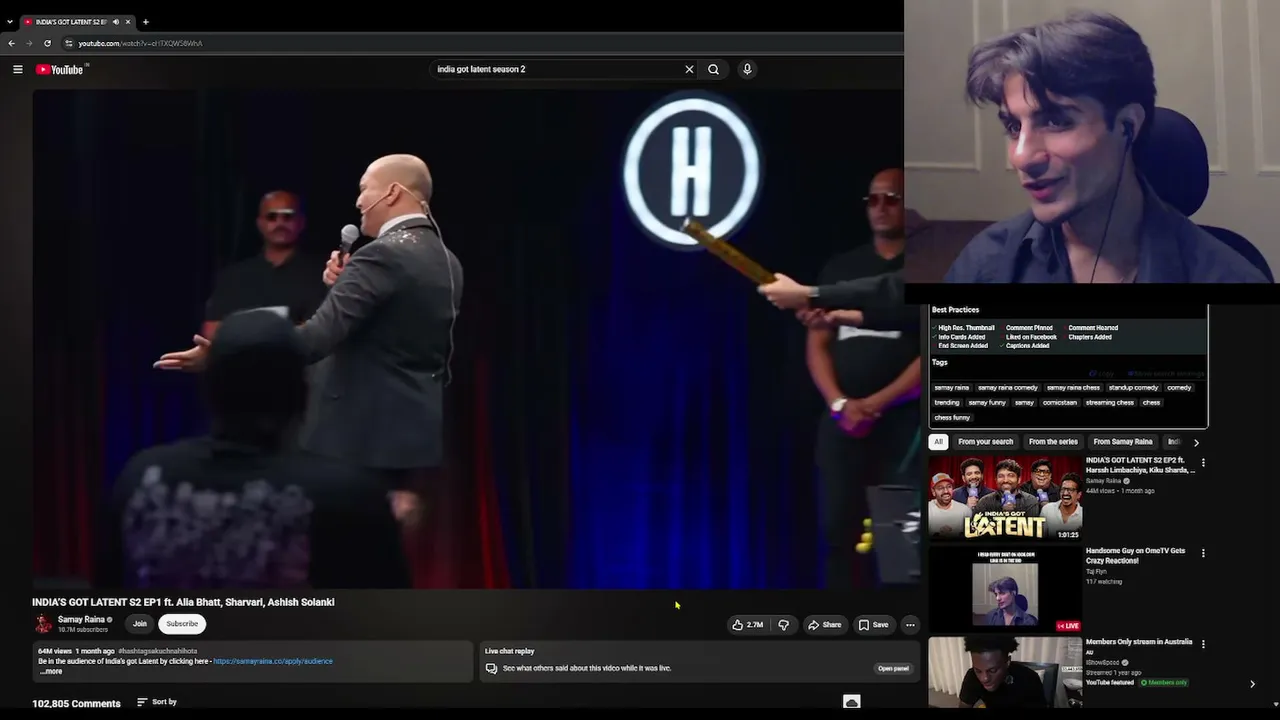
Task: Click the #hashtagsakuchnahihota hashtag
Action: click(x=158, y=651)
